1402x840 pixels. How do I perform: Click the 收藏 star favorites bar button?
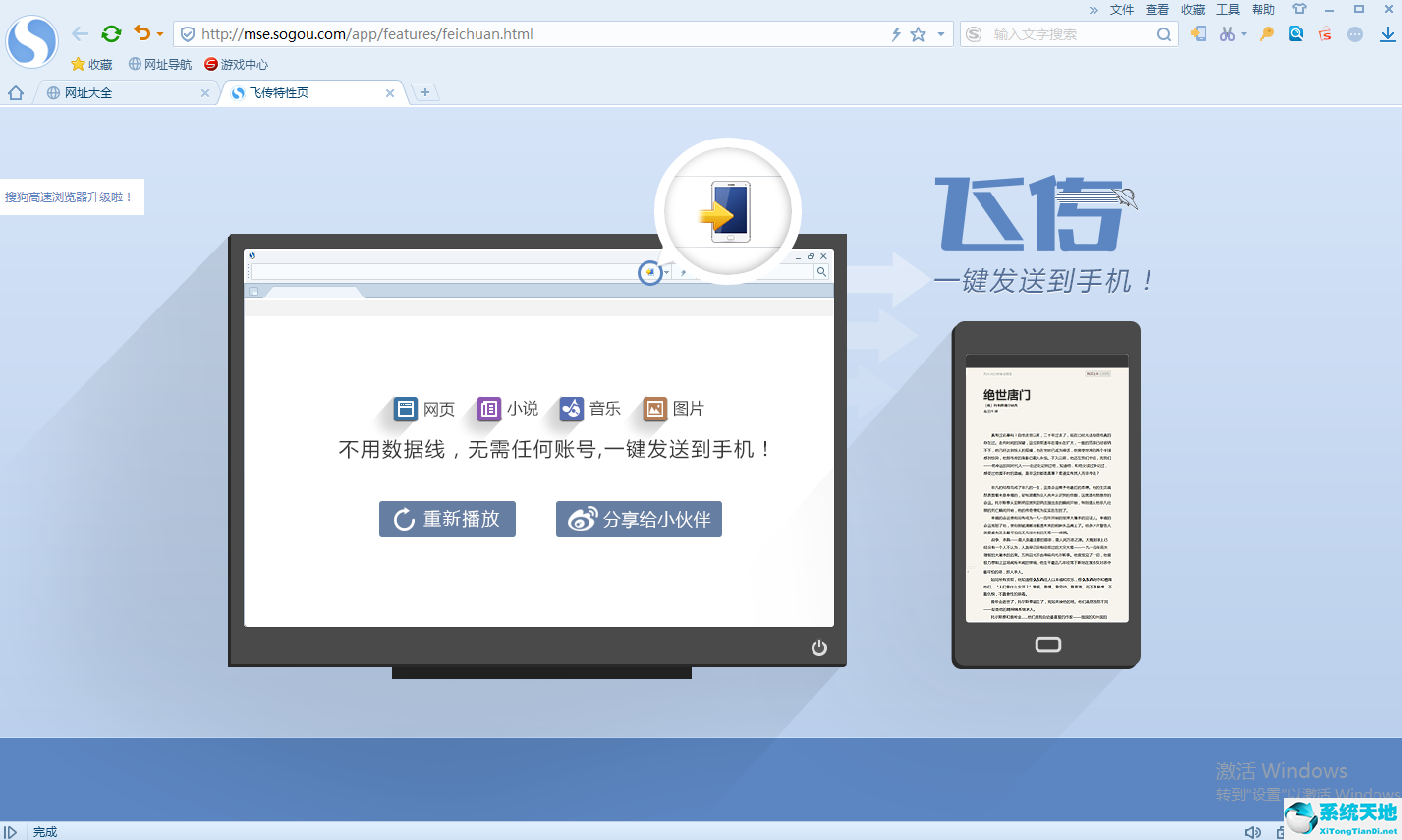pos(91,64)
